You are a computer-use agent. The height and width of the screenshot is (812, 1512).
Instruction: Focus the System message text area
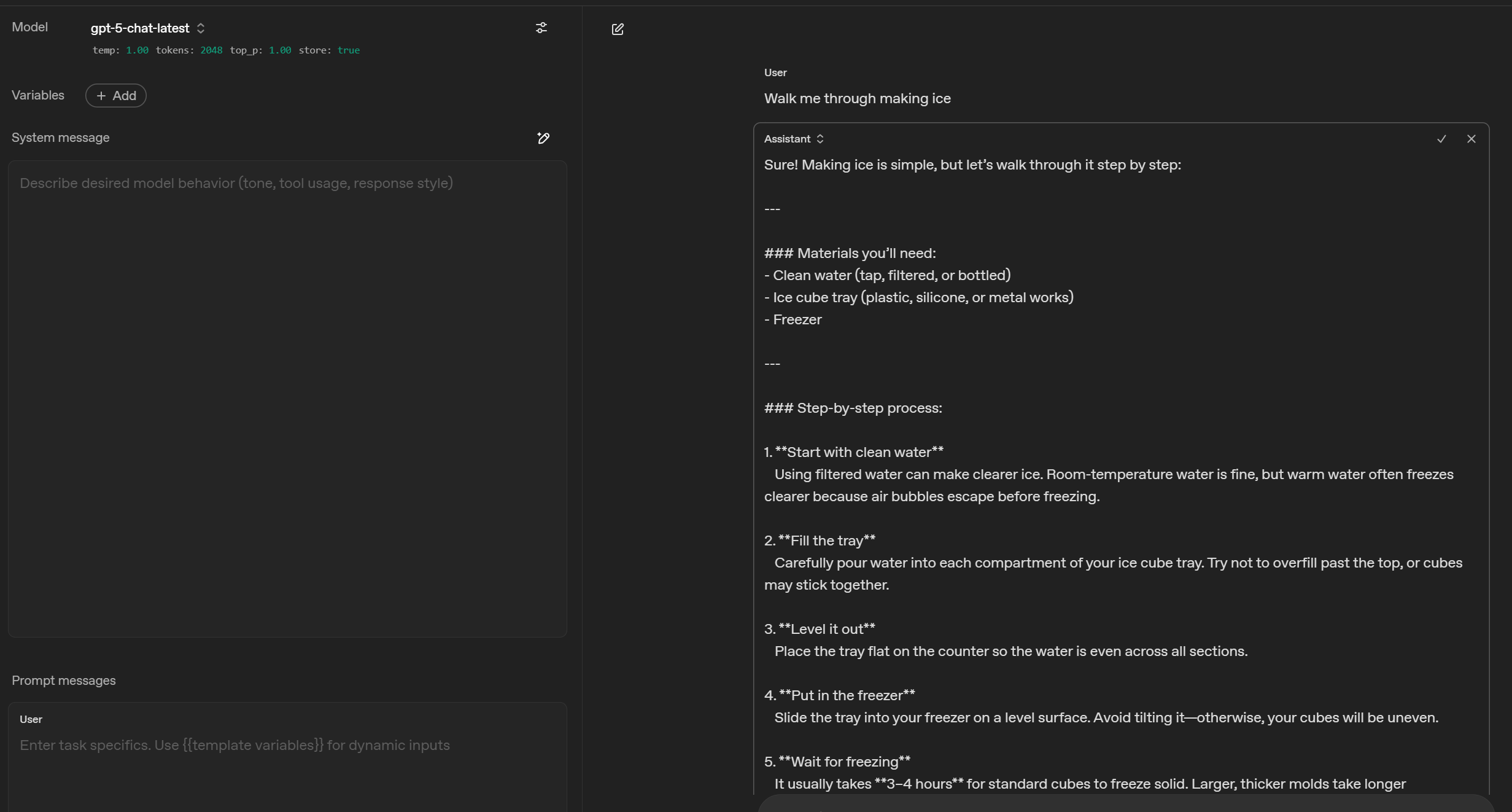tap(287, 398)
